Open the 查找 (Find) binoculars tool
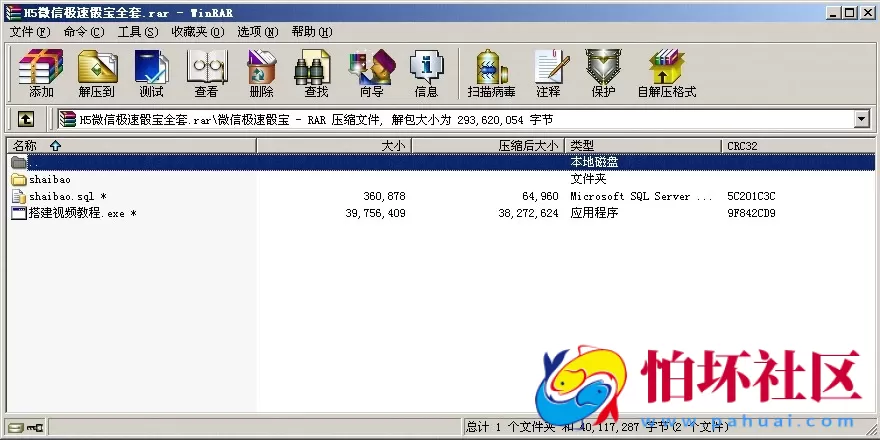Viewport: 880px width, 440px height. 316,74
